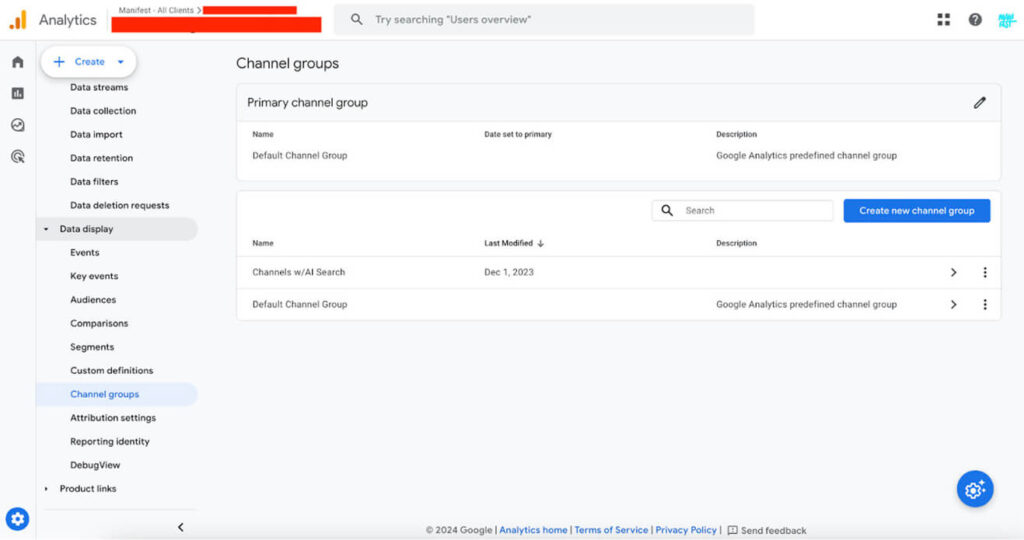This screenshot has width=1024, height=540.
Task: Click the Channels w/AI Search row name
Action: tap(298, 272)
